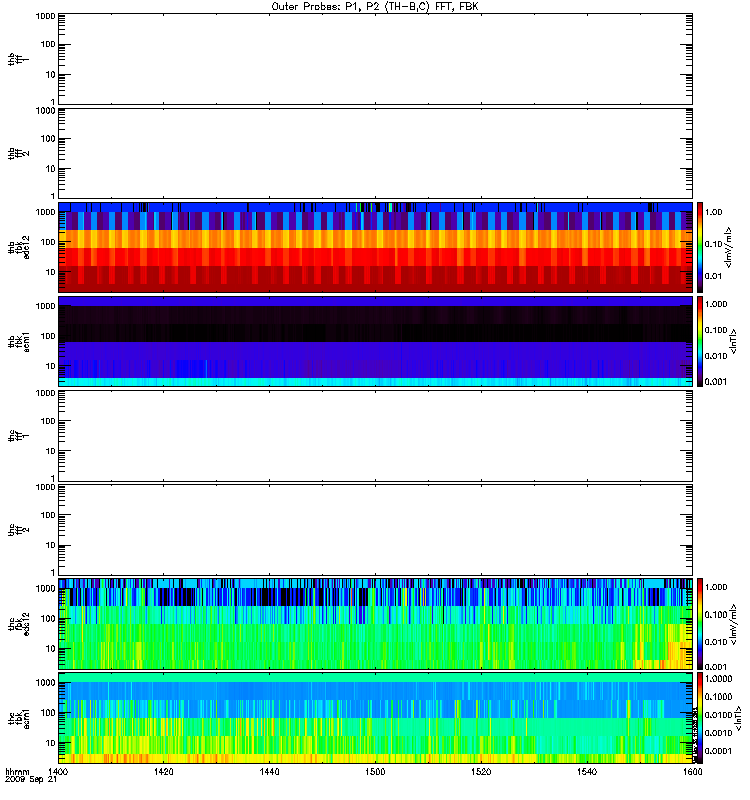The image size is (750, 800).
Task: Click the '<|nT|>' unit label of thc scm1 color bar
Action: pyautogui.click(x=737, y=718)
